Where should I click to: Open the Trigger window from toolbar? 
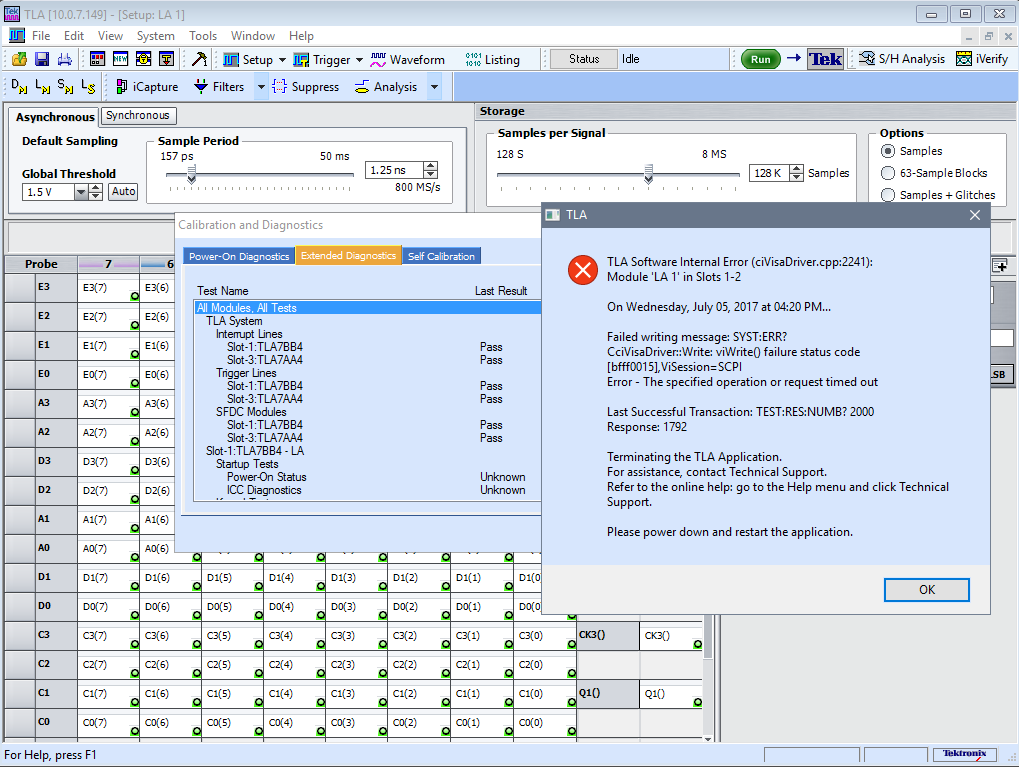click(322, 60)
